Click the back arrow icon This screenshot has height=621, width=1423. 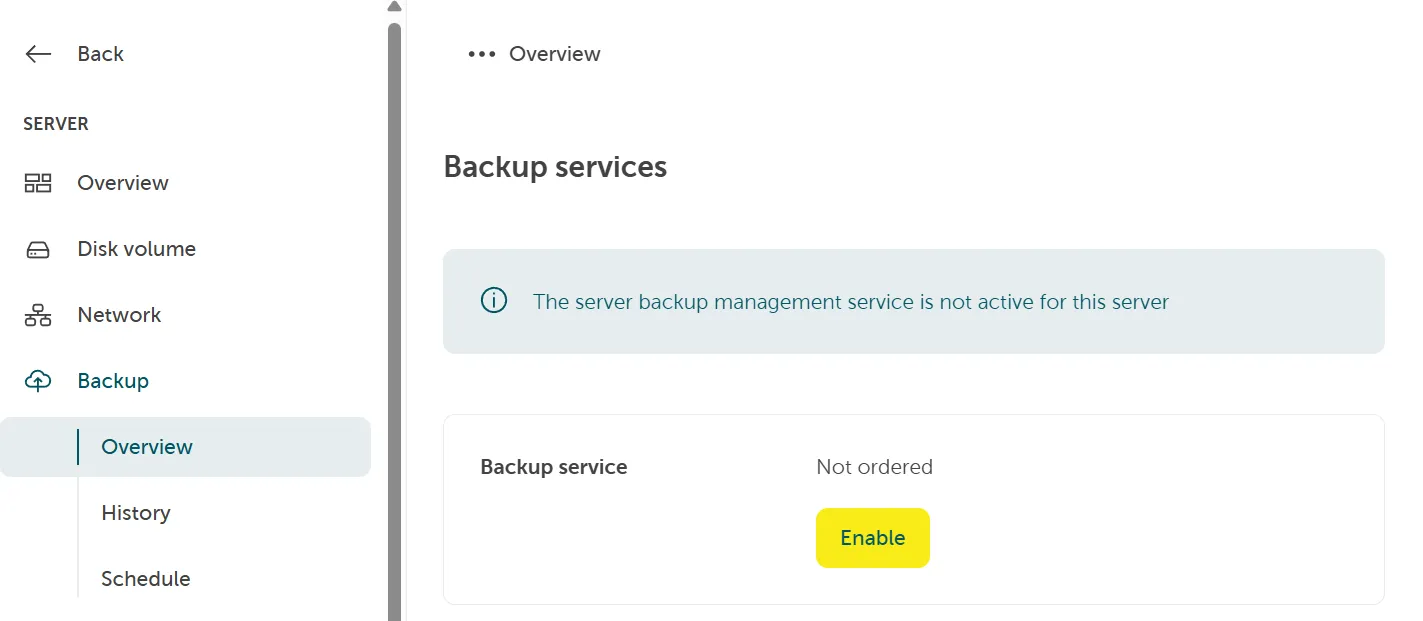[x=38, y=53]
